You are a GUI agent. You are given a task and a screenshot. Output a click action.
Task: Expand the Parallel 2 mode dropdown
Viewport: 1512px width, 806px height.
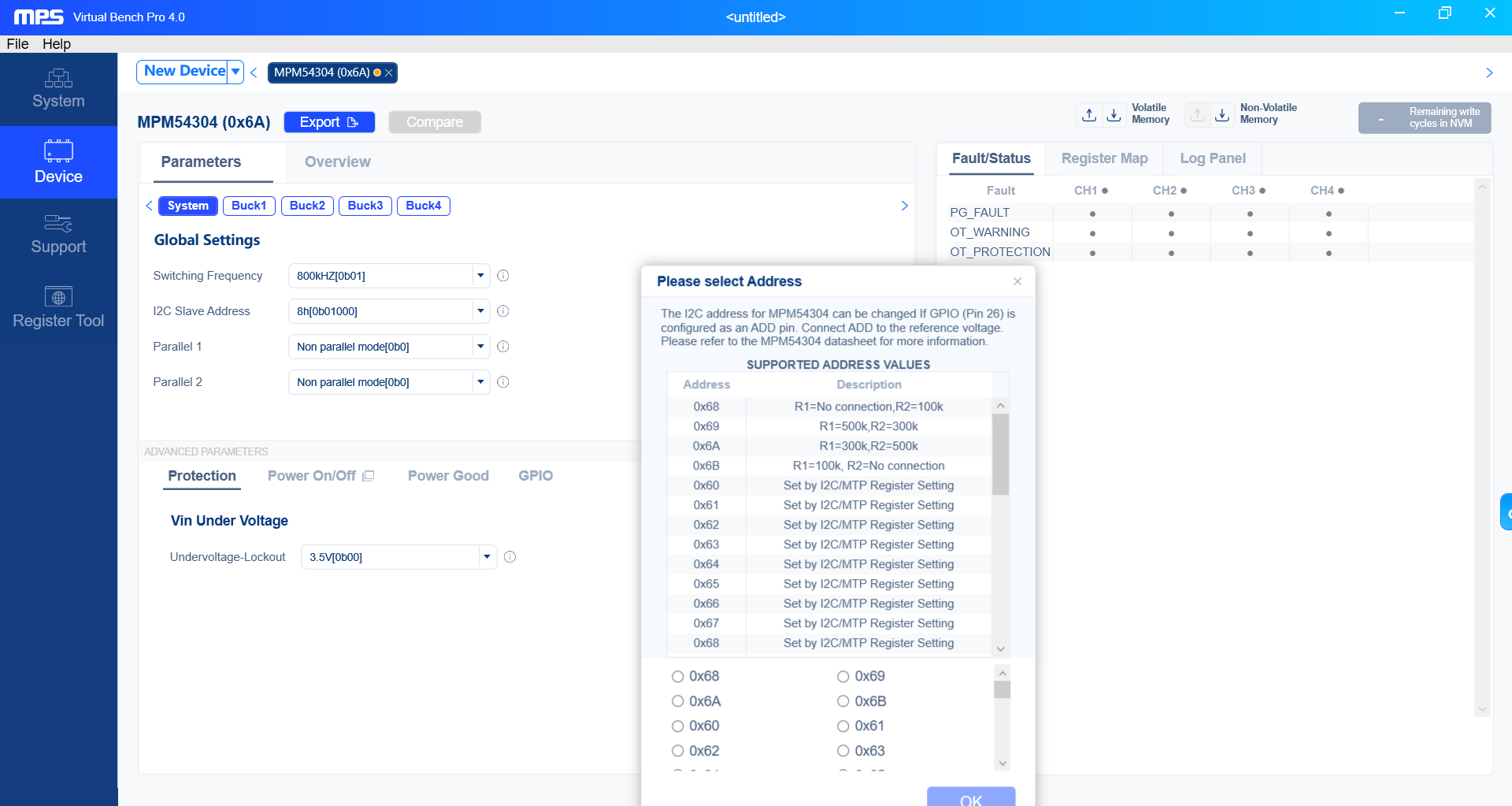pyautogui.click(x=480, y=382)
